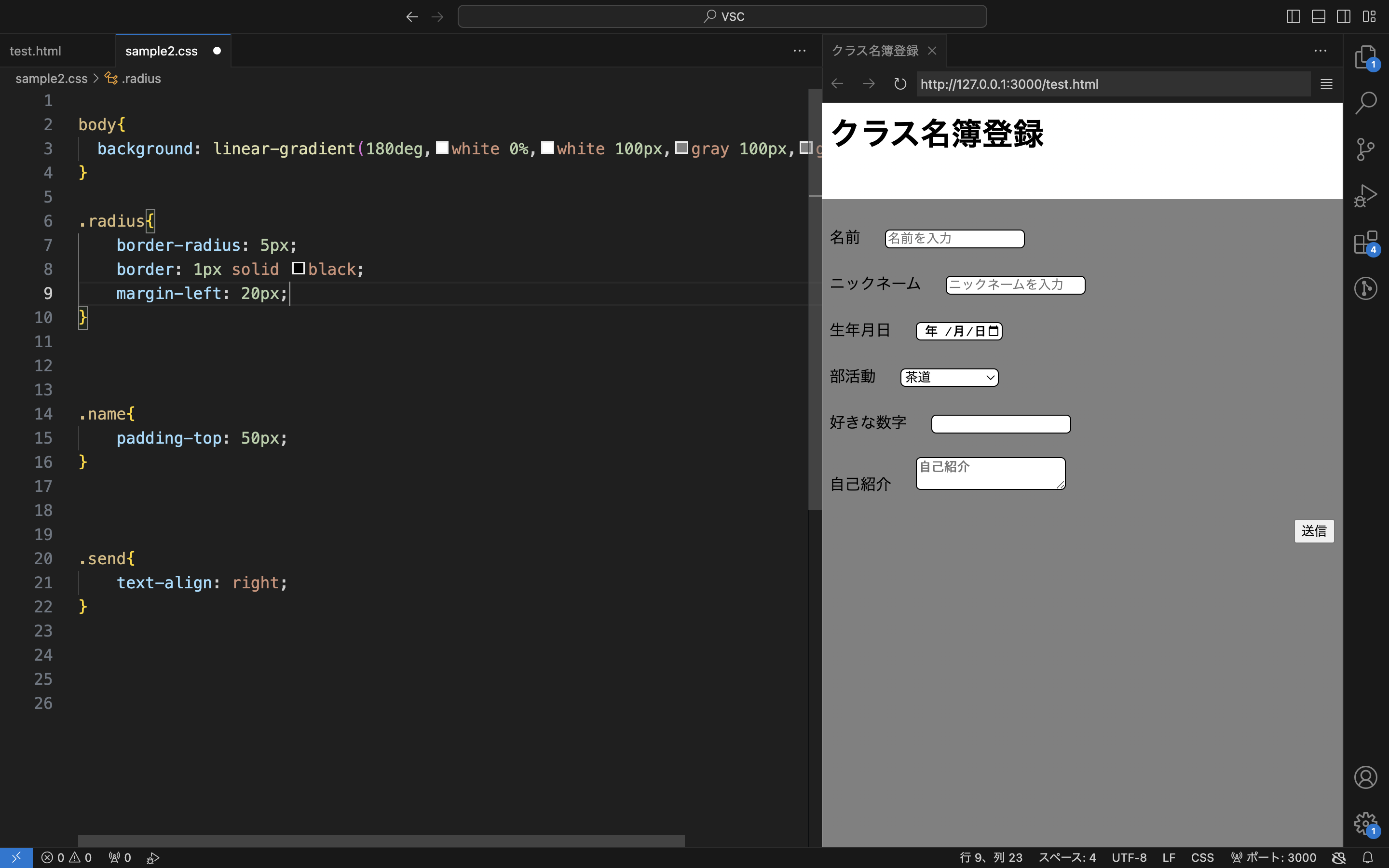The height and width of the screenshot is (868, 1389).
Task: Select the sample2.css tab
Action: [161, 51]
